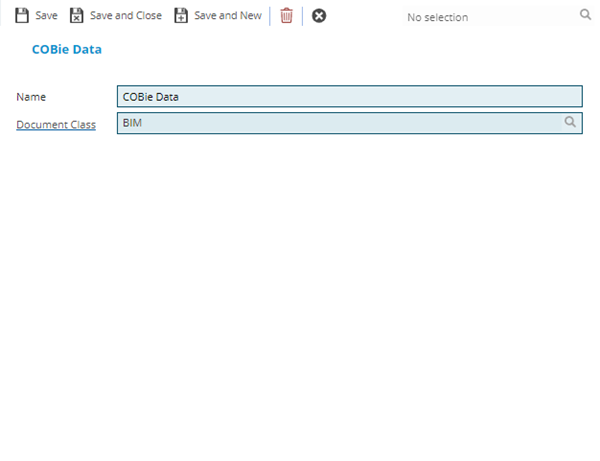The width and height of the screenshot is (600, 461).
Task: Follow the Document Class link
Action: coord(56,124)
